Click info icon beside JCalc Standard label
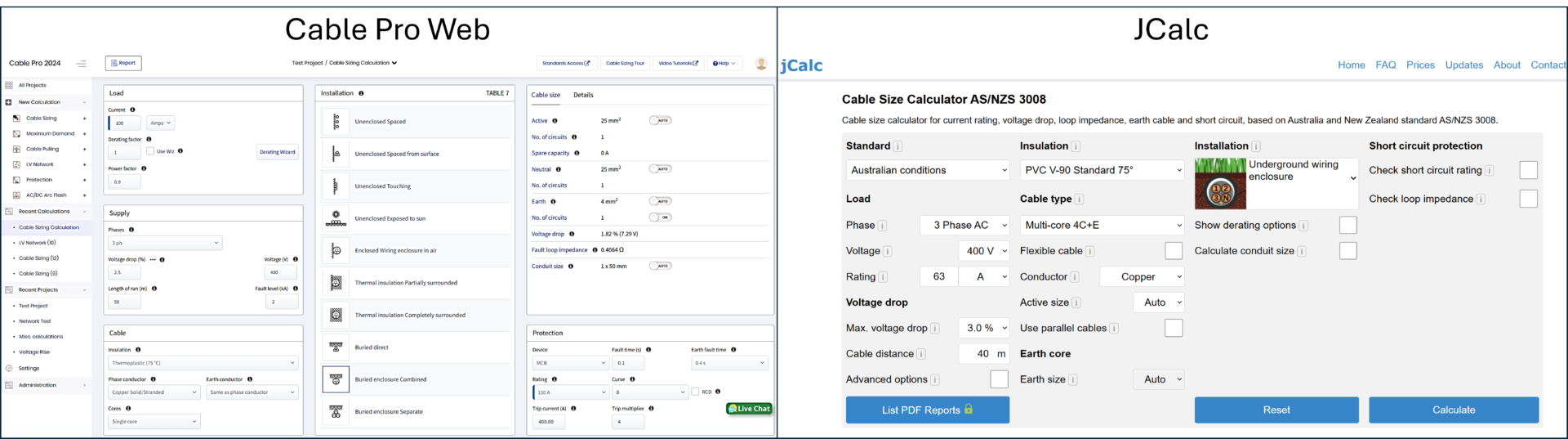1568x439 pixels. (x=898, y=146)
